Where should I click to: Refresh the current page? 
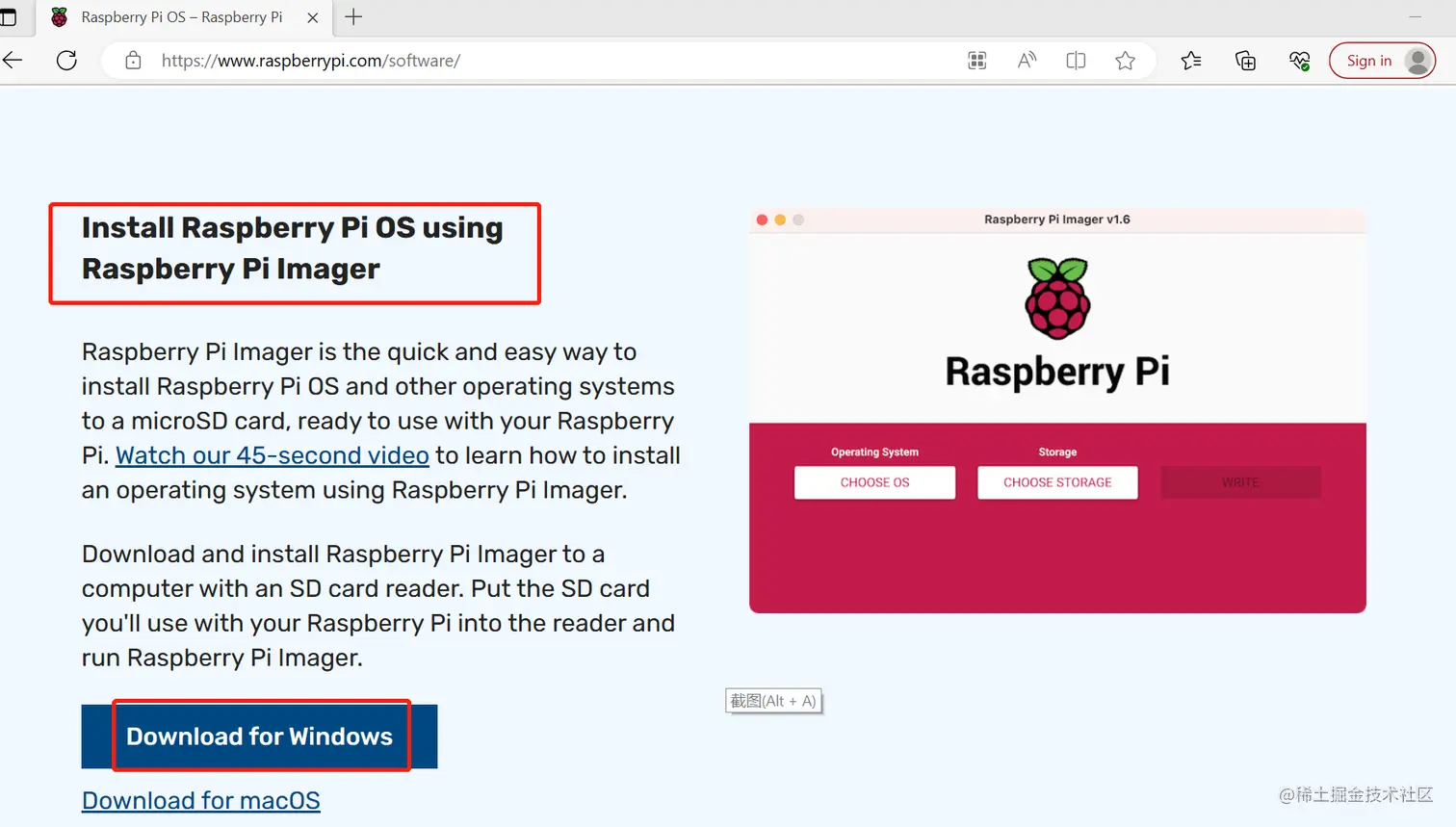coord(66,60)
